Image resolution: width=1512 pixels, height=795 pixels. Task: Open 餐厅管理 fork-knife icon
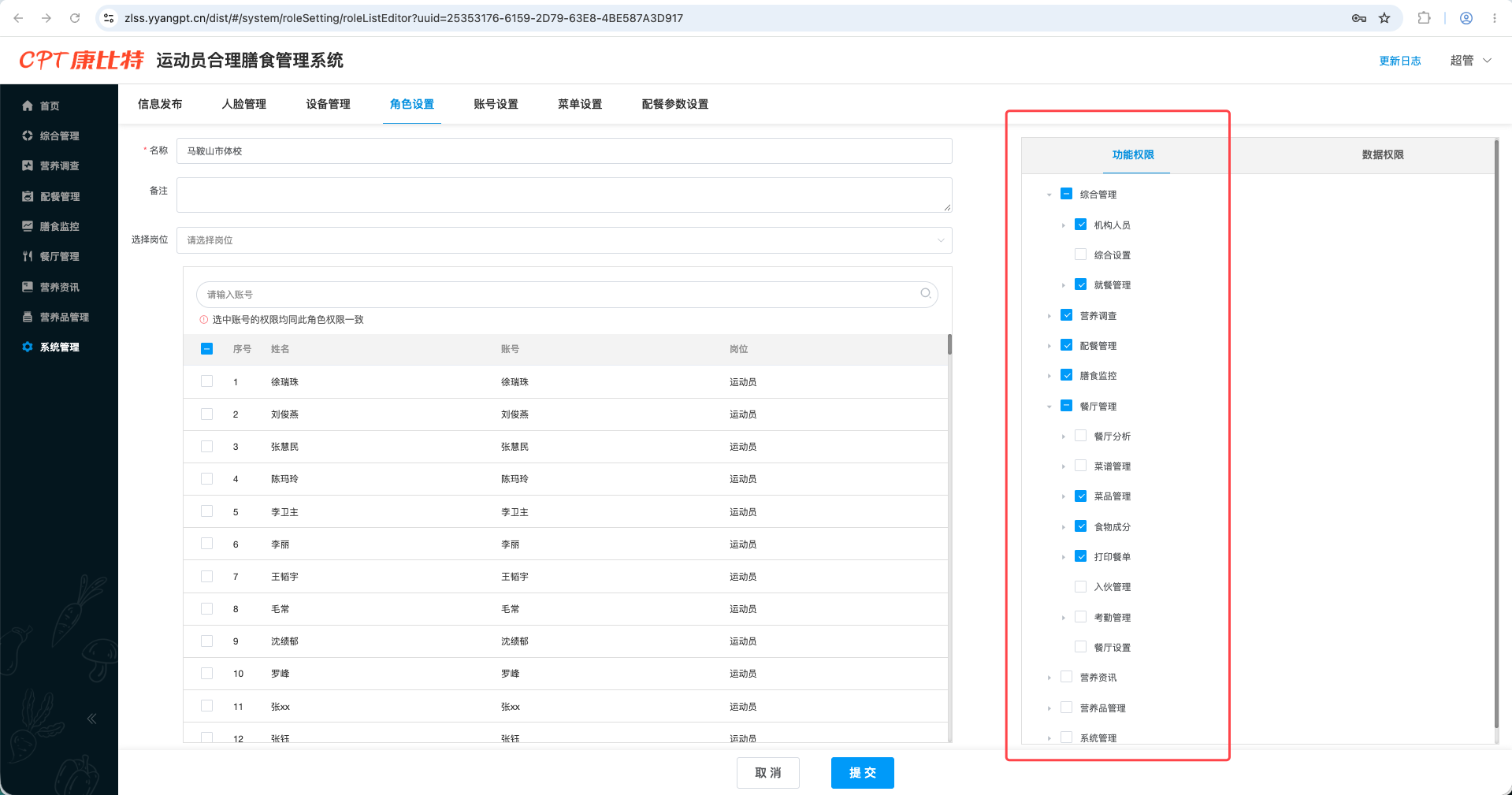click(28, 256)
